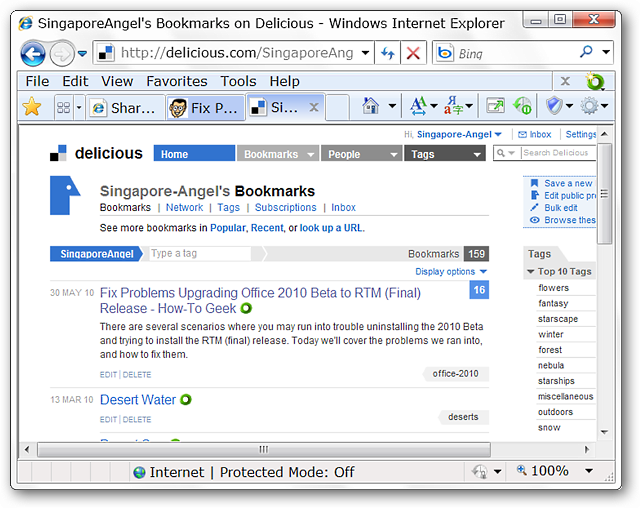Viewport: 640px width, 508px height.
Task: Click the empty New Tab button
Action: pyautogui.click(x=338, y=108)
